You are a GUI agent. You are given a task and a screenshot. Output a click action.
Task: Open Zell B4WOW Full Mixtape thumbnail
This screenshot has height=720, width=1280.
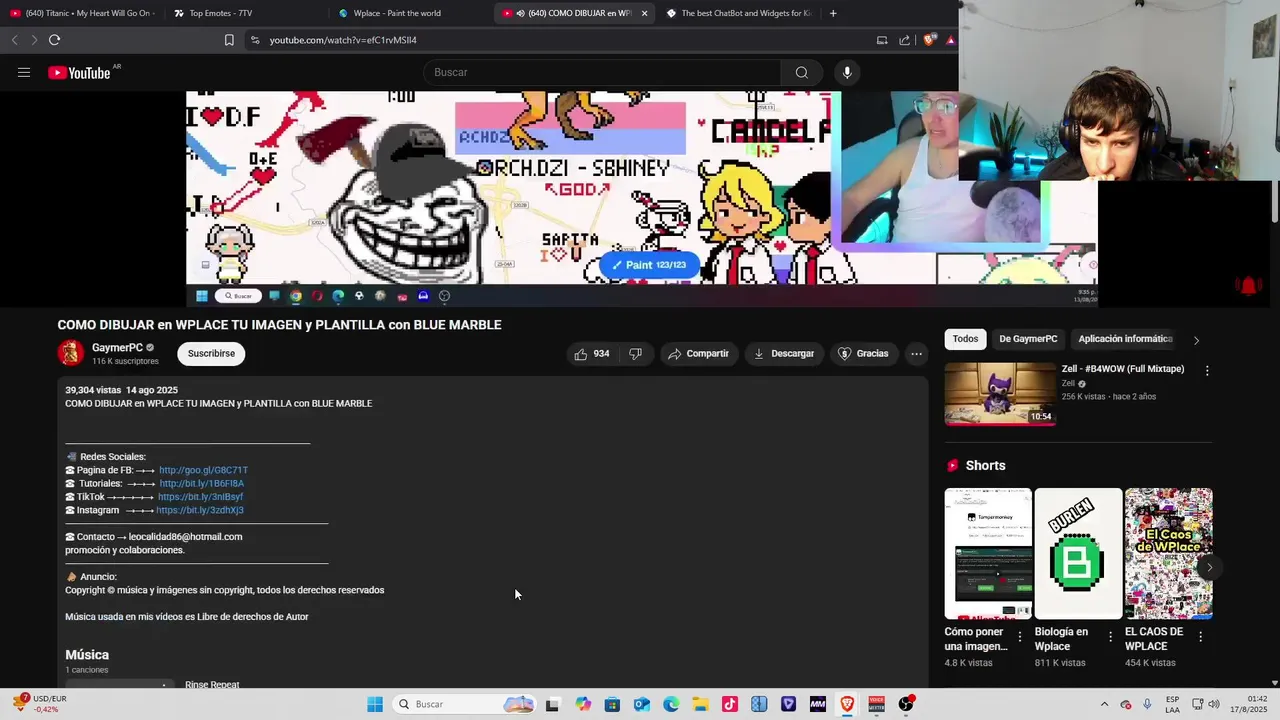tap(1000, 394)
